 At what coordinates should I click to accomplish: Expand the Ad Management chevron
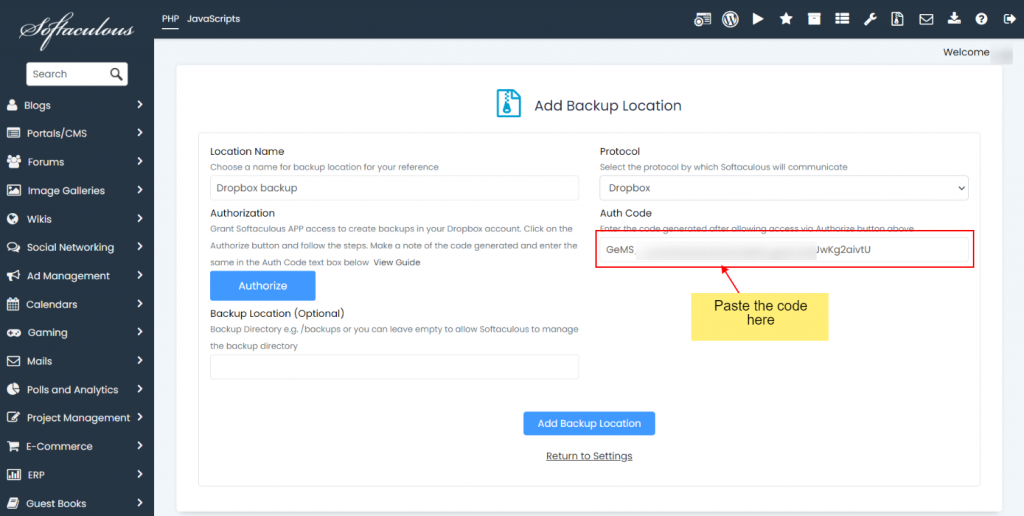point(140,275)
